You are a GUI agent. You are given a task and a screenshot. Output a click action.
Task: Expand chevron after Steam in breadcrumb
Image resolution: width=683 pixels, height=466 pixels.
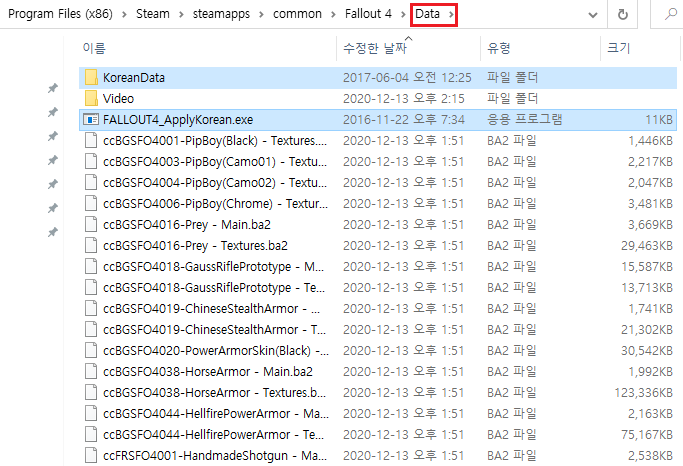coord(181,14)
